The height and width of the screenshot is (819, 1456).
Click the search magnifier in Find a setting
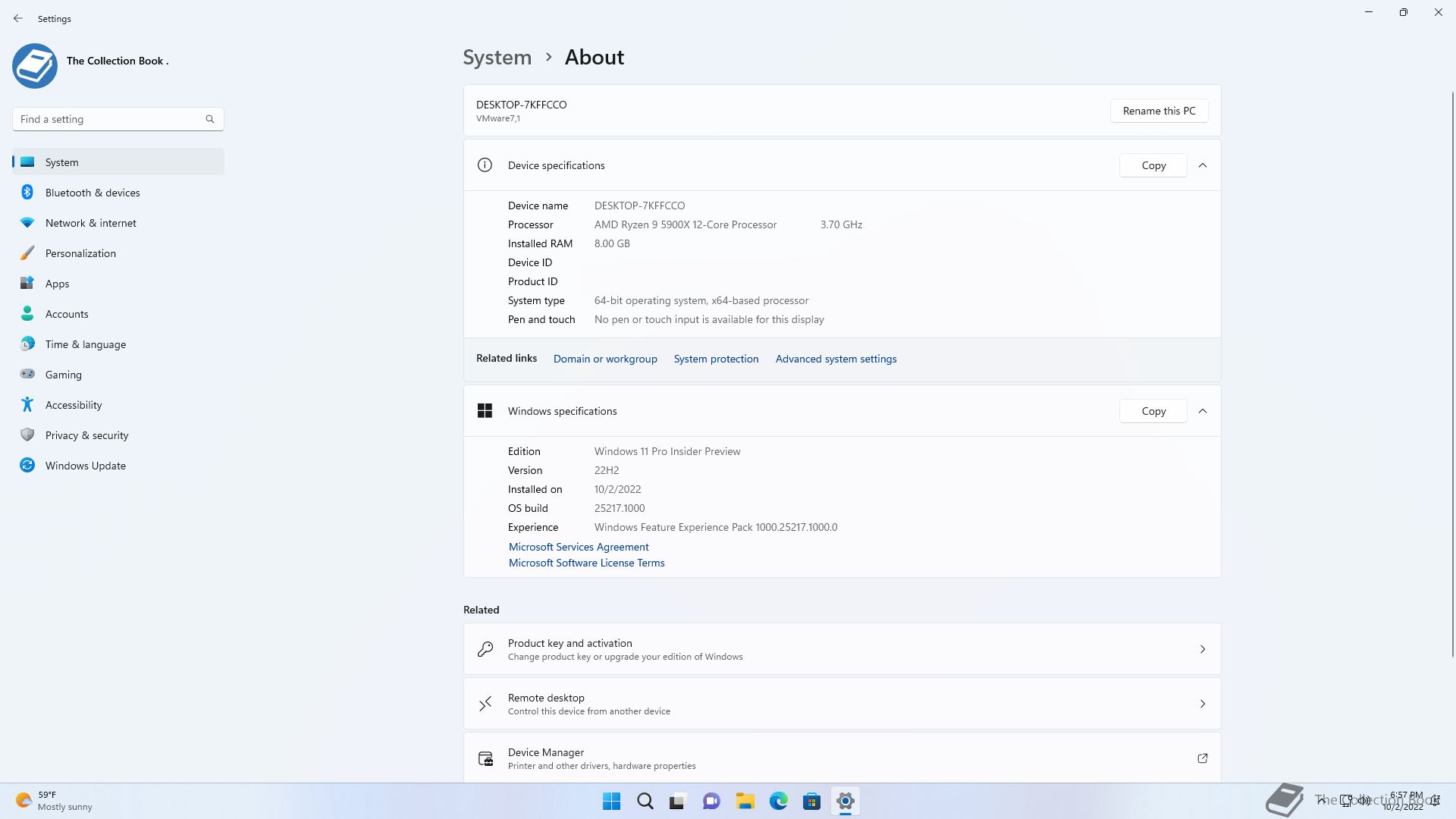[x=210, y=119]
